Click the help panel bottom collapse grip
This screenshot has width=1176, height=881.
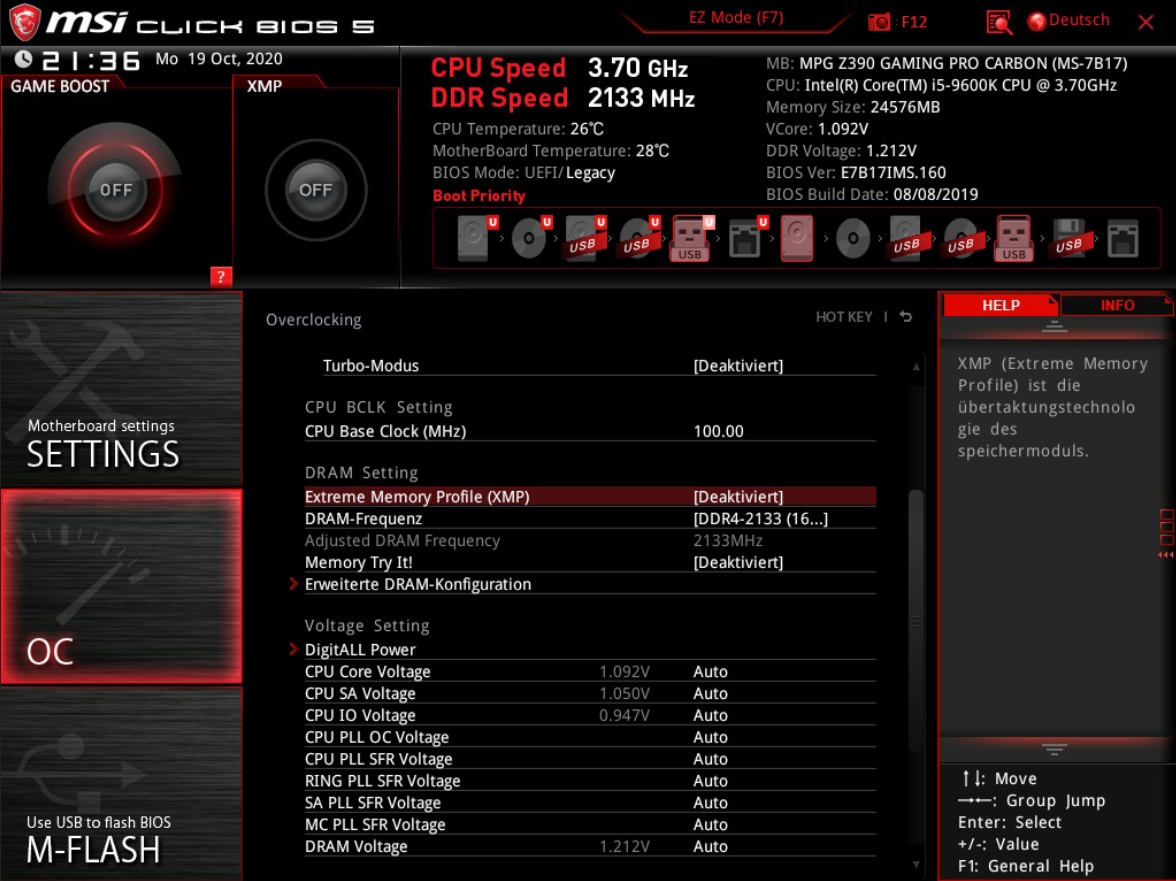[1054, 749]
